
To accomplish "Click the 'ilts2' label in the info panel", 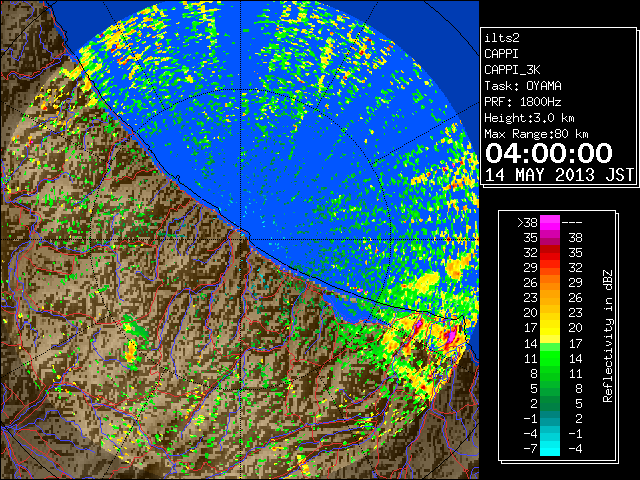I will [502, 38].
